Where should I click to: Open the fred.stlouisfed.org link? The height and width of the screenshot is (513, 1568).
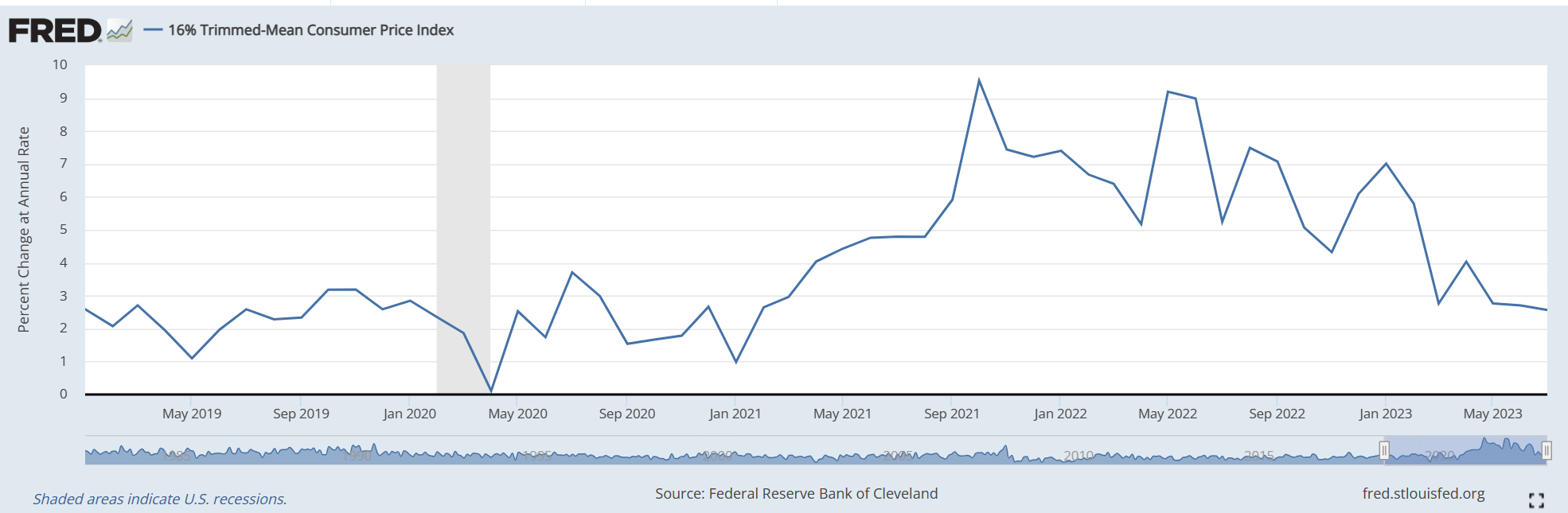point(1423,494)
